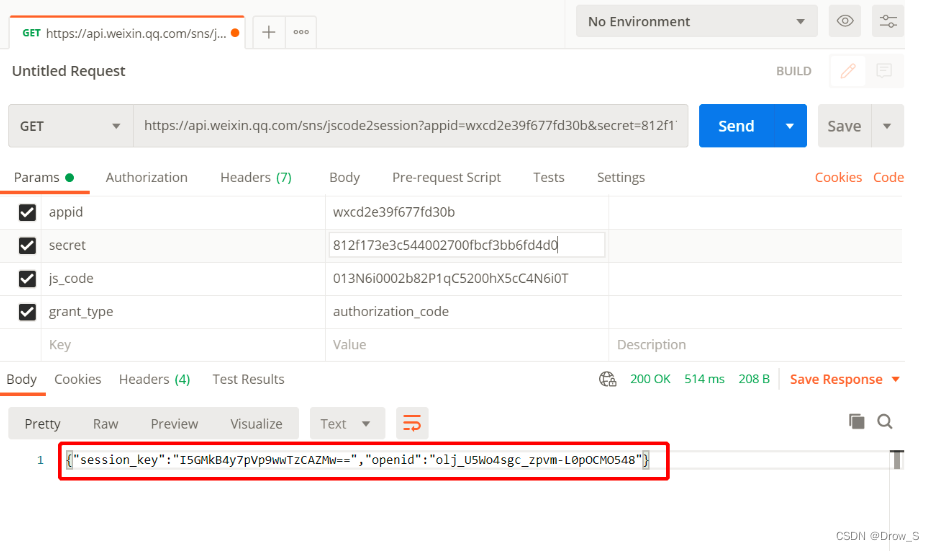
Task: Toggle the word wrap icon in response
Action: click(412, 424)
